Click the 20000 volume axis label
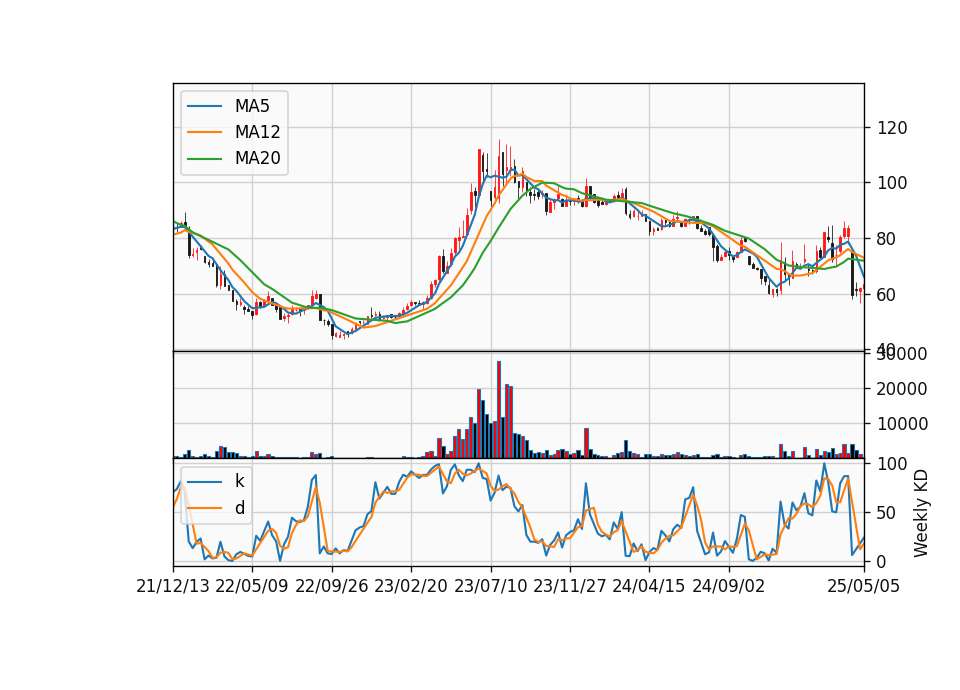Viewport: 960px width, 690px height. click(x=902, y=389)
